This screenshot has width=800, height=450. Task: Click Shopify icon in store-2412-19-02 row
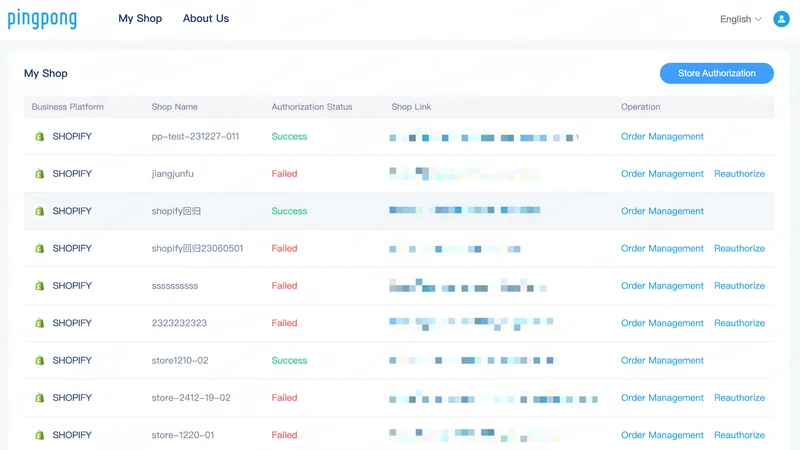coord(39,397)
